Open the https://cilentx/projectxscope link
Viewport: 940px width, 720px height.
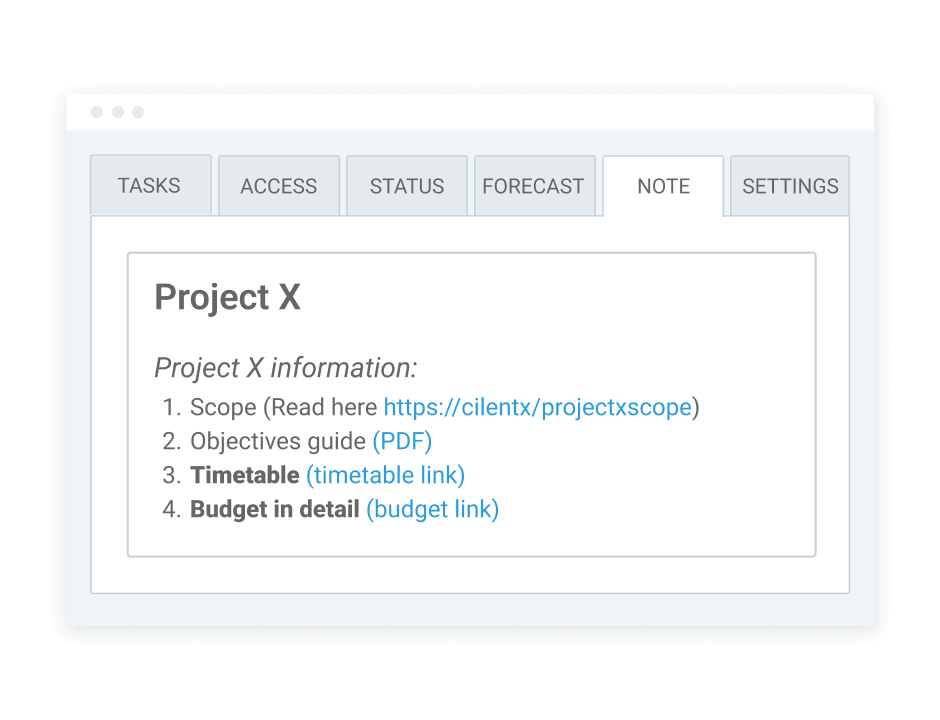tap(538, 407)
